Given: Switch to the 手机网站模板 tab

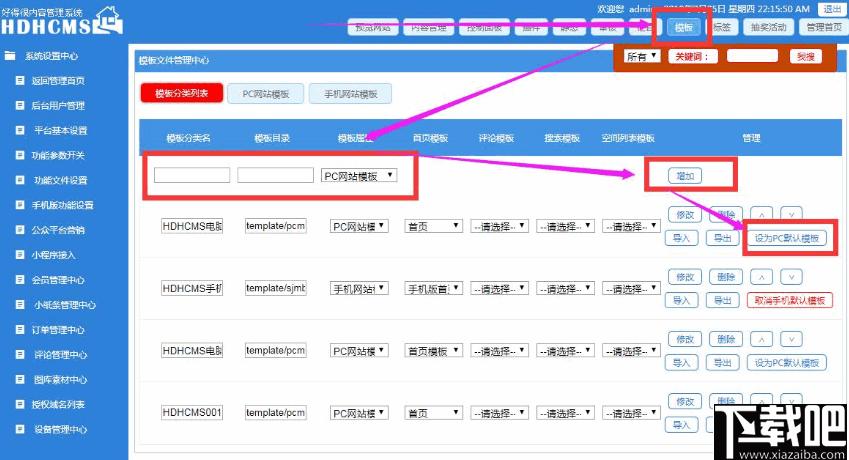Looking at the screenshot, I should click(349, 93).
